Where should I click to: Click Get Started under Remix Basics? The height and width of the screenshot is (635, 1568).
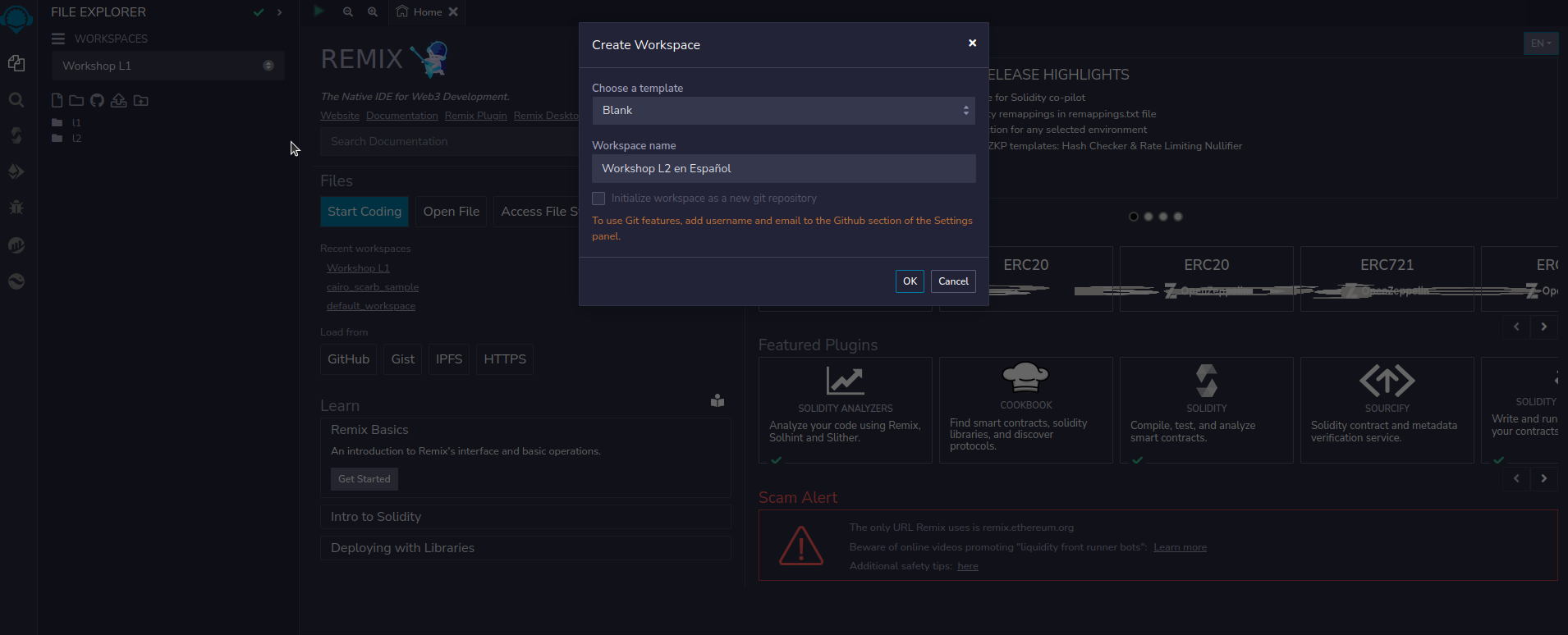[364, 479]
